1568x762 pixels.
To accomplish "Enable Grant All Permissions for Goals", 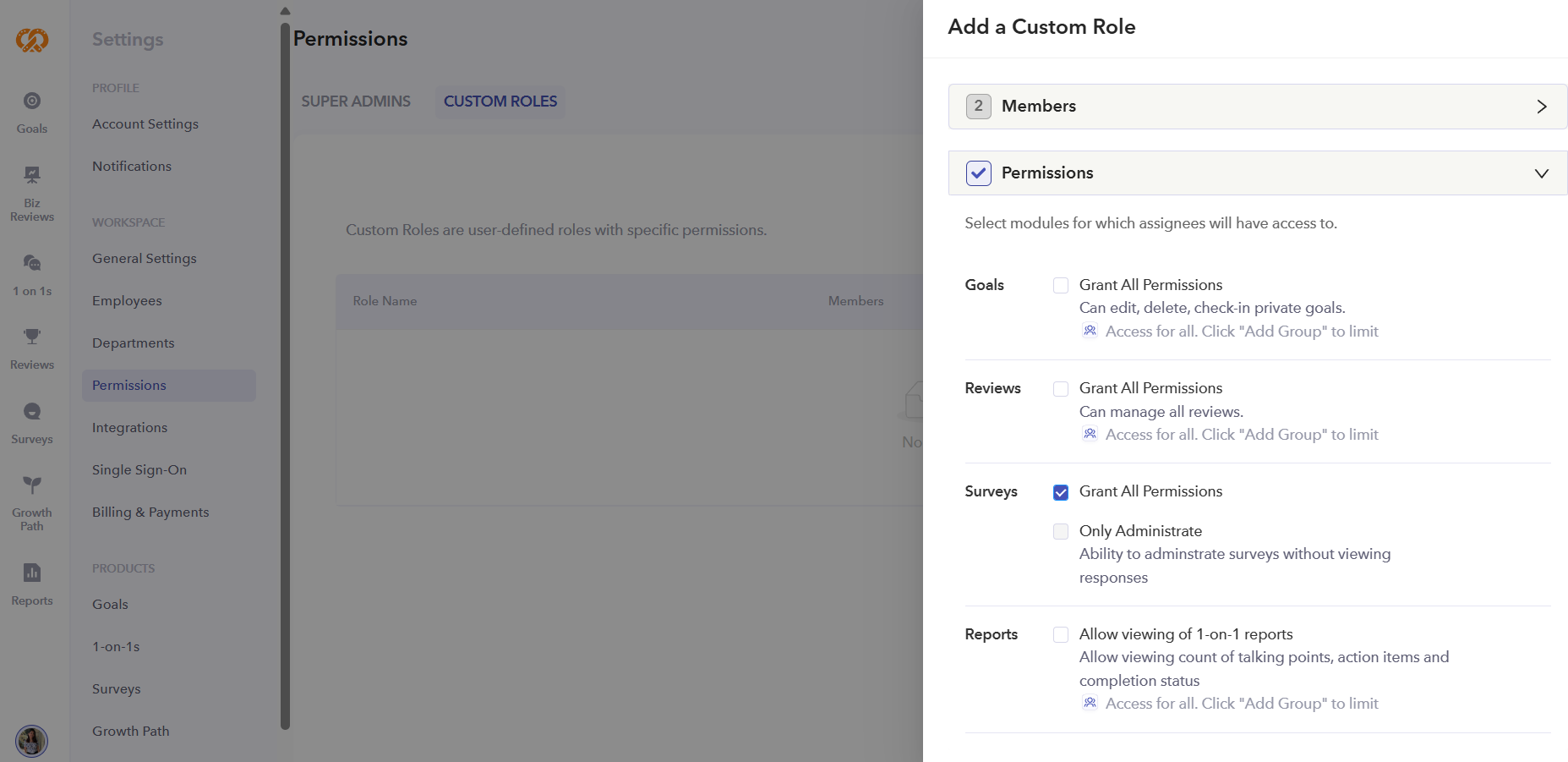I will click(x=1061, y=285).
